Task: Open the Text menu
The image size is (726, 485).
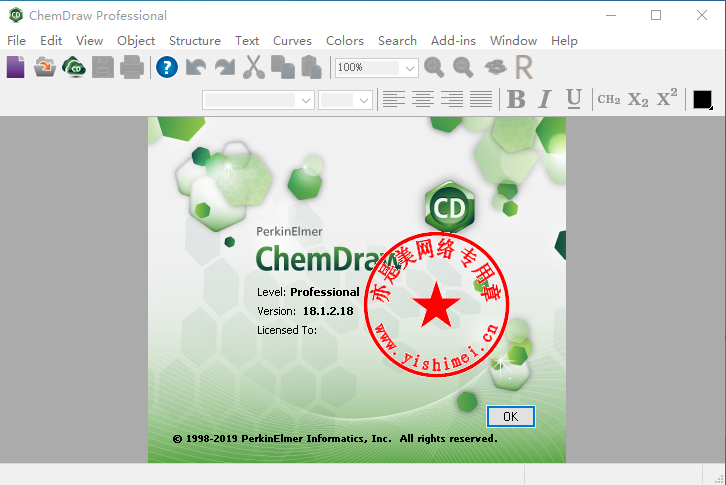Action: 247,41
